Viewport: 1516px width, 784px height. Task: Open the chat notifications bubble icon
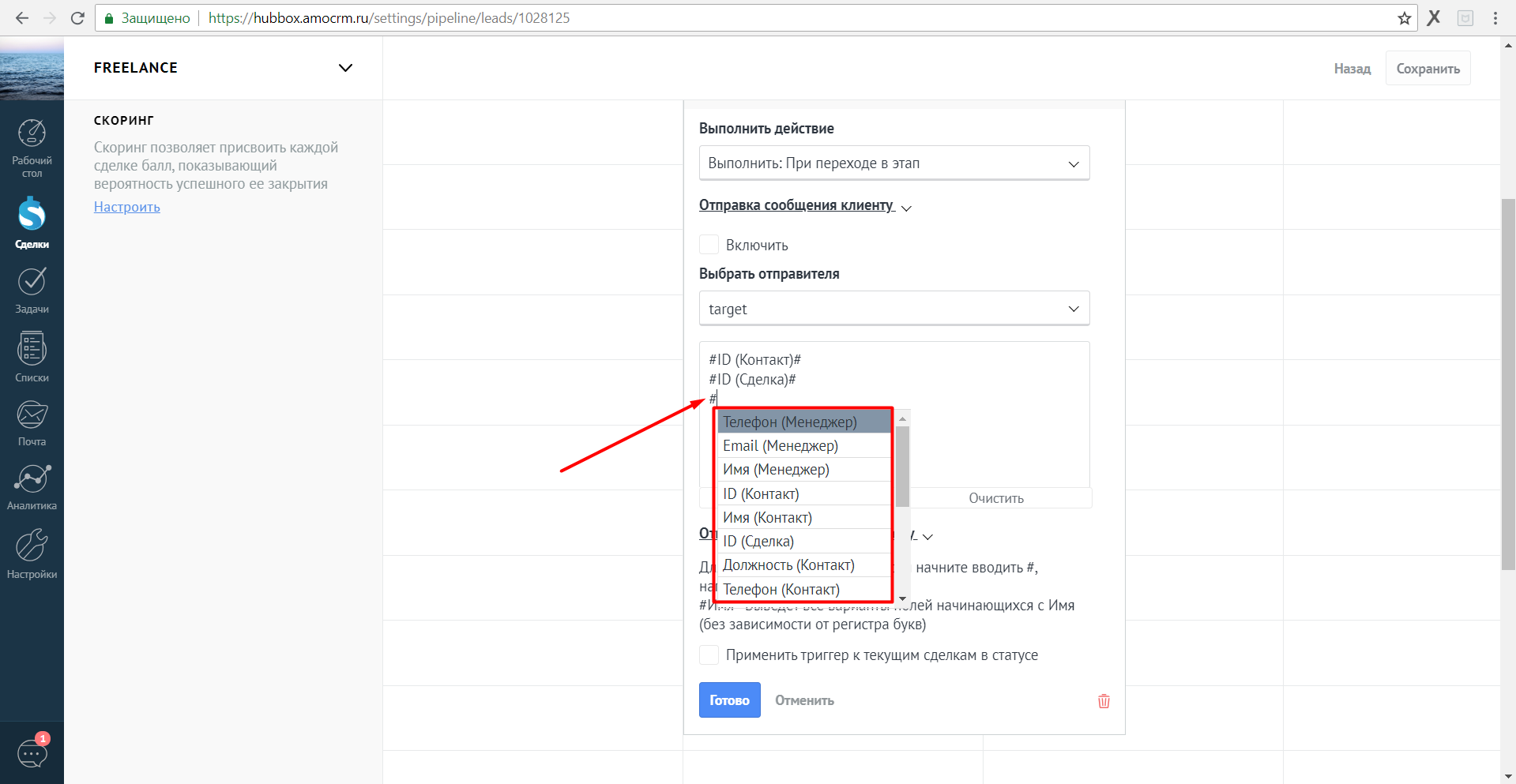coord(32,753)
